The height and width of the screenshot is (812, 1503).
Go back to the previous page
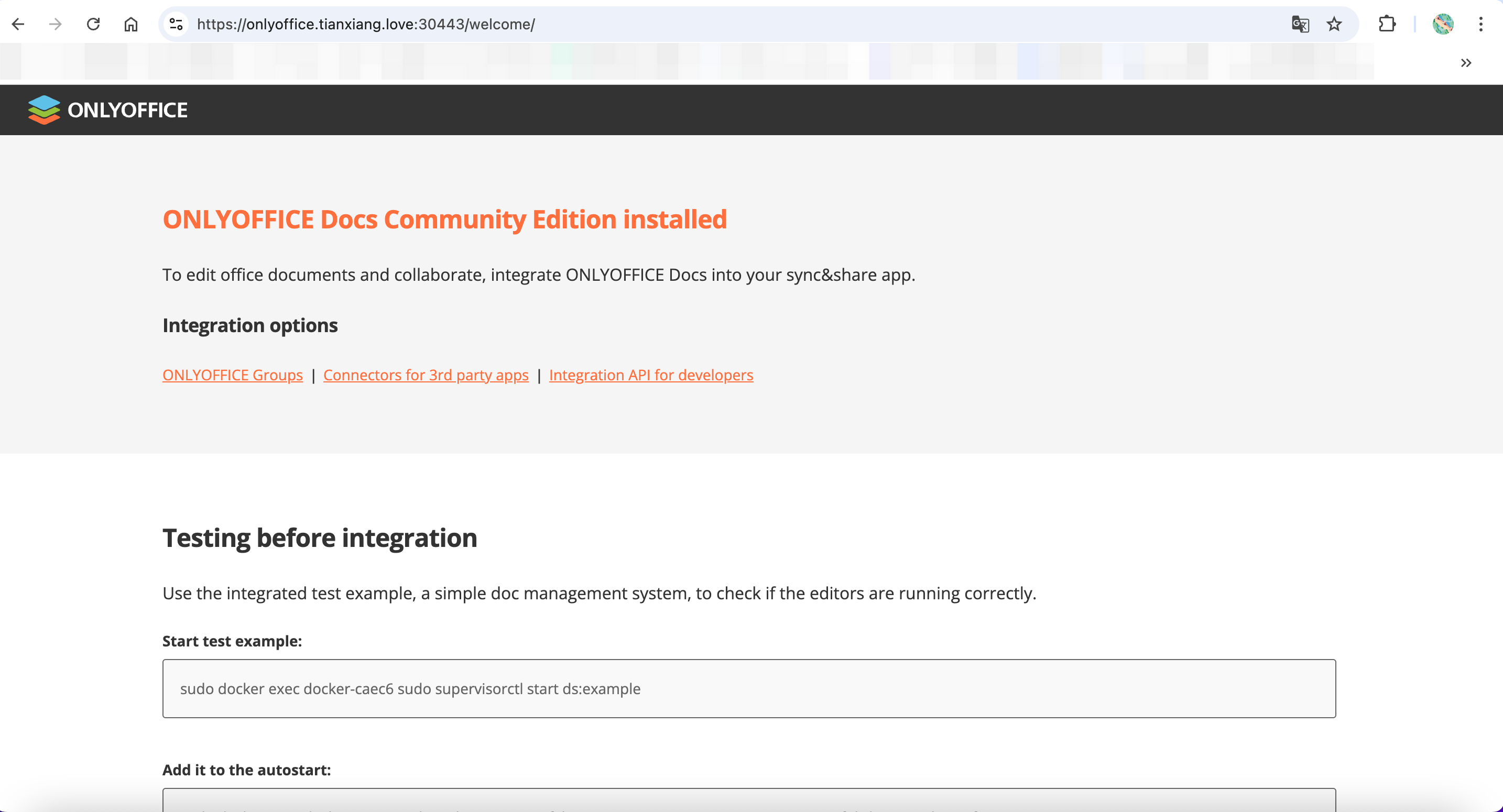[x=18, y=24]
